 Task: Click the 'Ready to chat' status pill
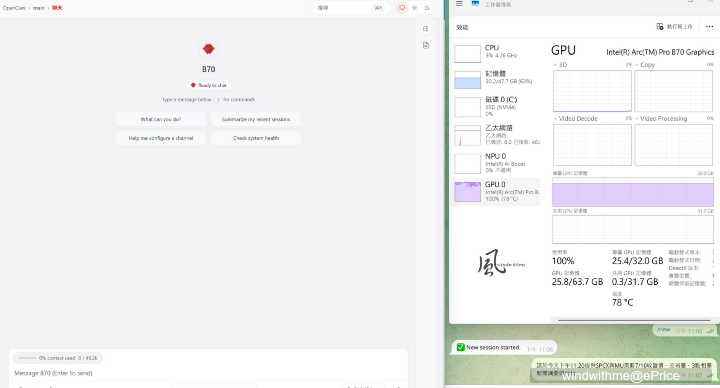tap(208, 85)
